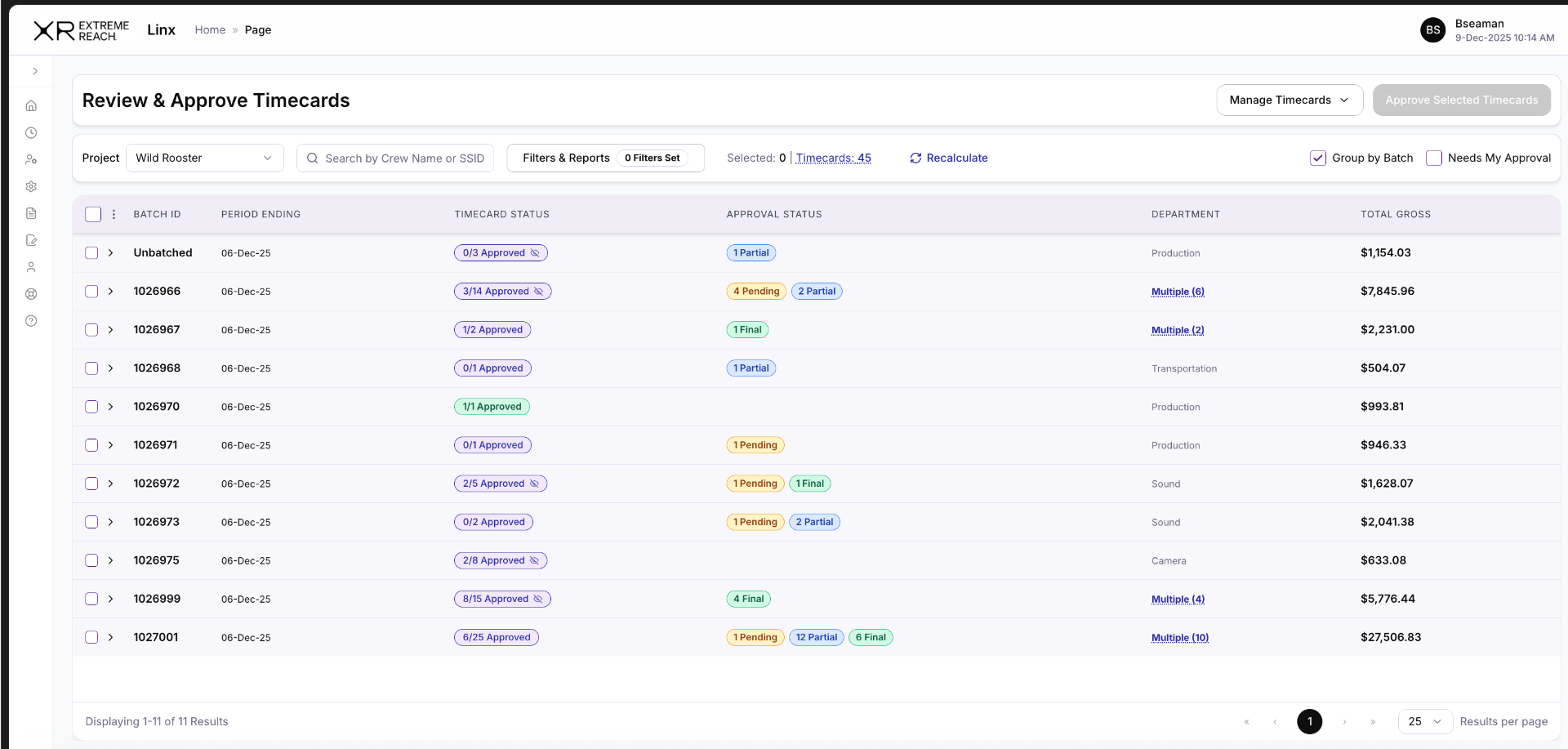The image size is (1568, 749).
Task: Select batch 1026966 checkbox
Action: [91, 292]
